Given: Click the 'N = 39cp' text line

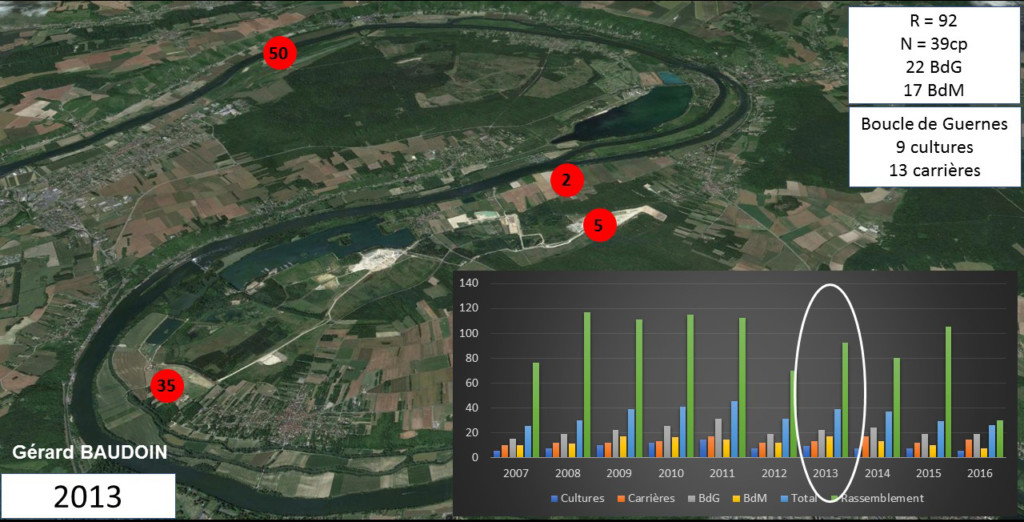Looking at the screenshot, I should click(934, 44).
